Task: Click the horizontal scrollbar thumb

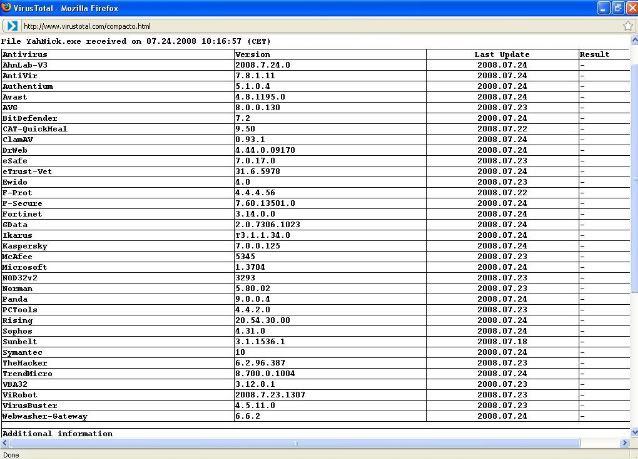Action: tap(295, 443)
